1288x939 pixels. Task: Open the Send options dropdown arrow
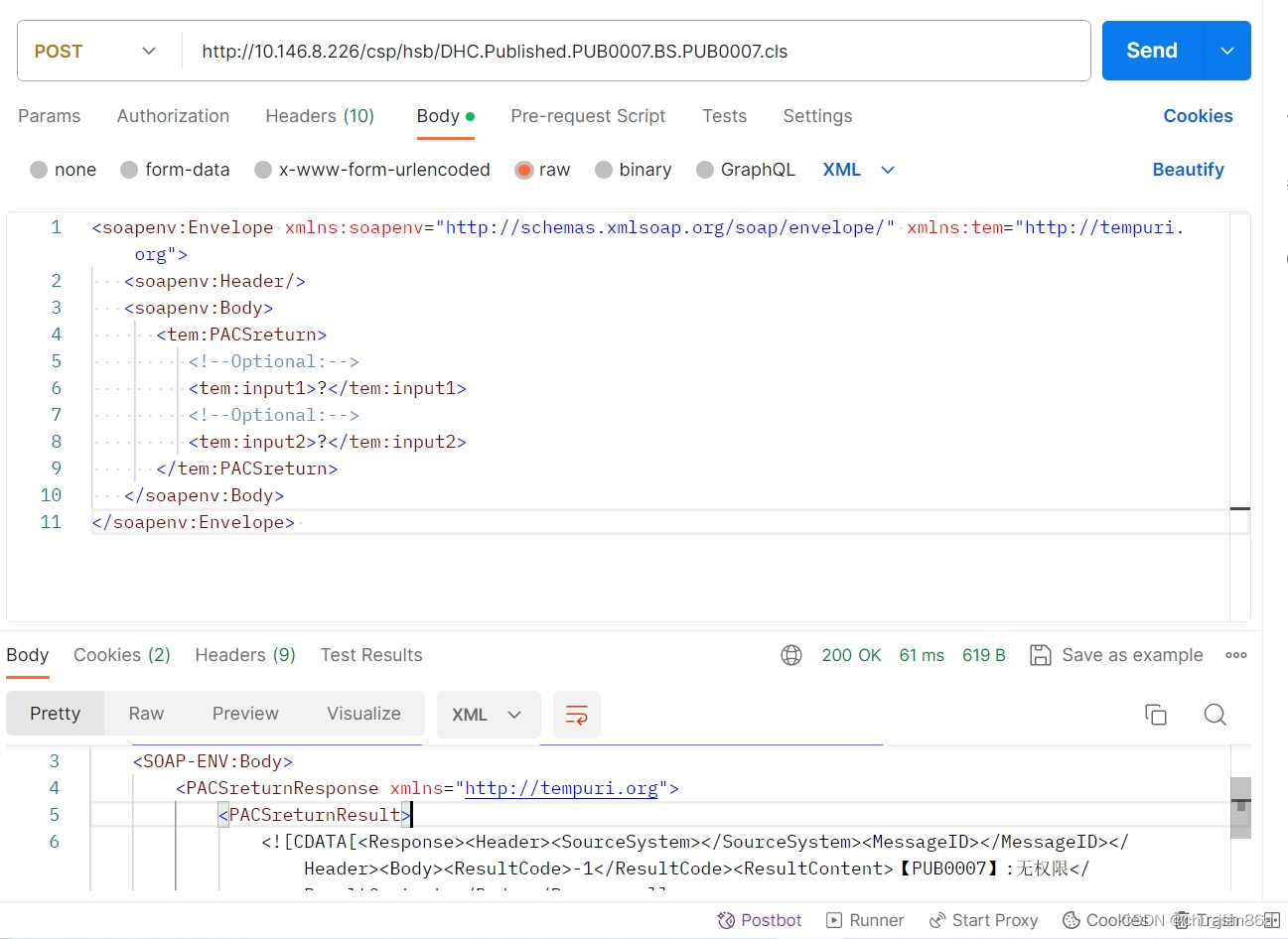1227,51
